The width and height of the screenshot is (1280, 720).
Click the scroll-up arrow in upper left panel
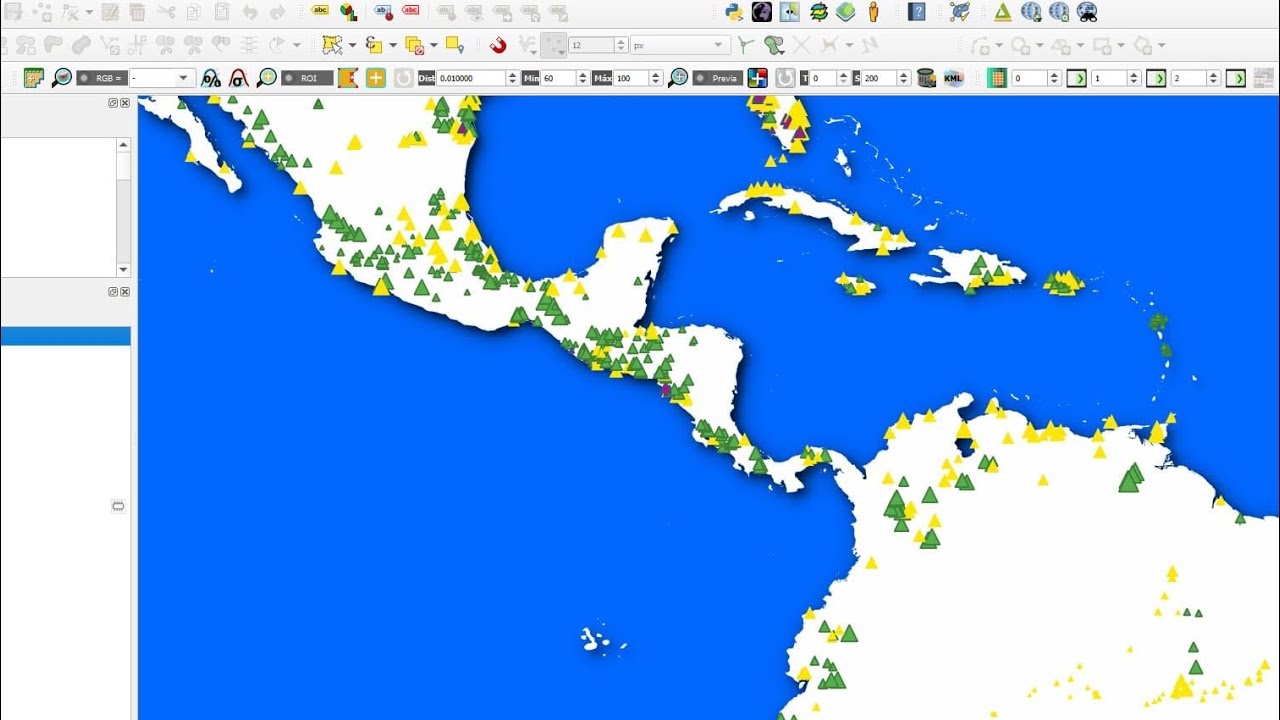click(124, 145)
